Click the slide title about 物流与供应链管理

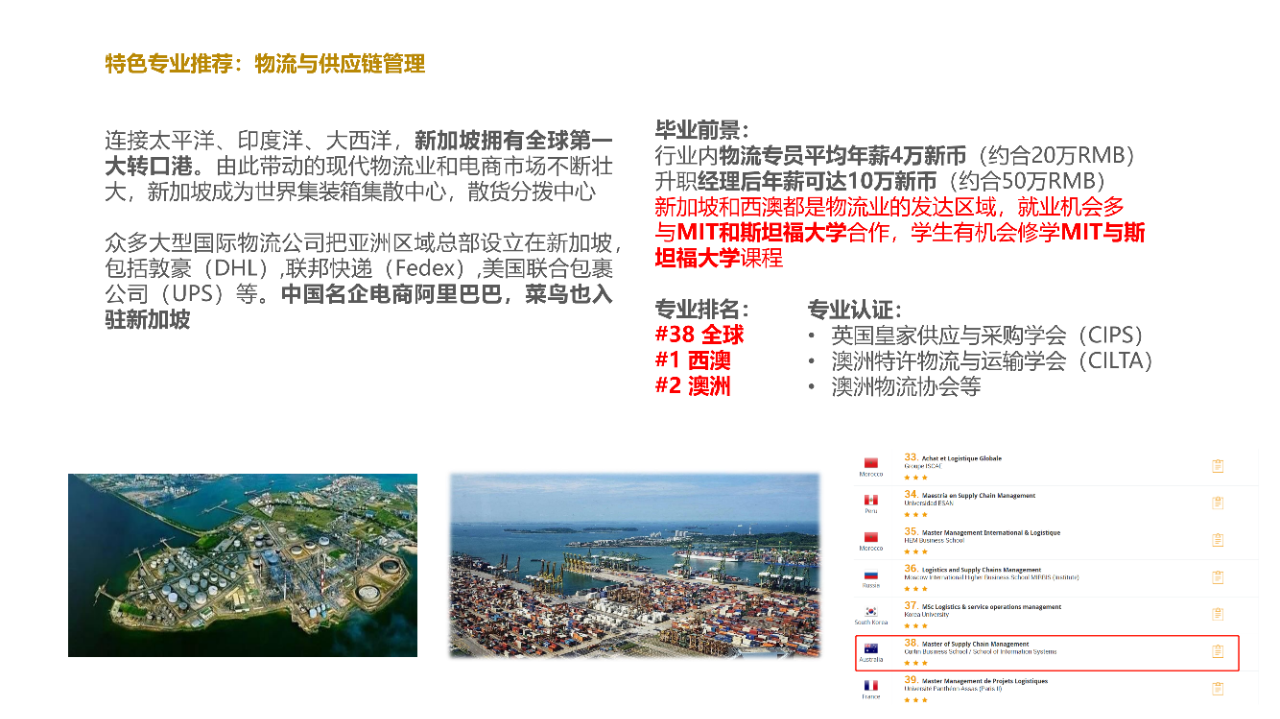click(265, 64)
